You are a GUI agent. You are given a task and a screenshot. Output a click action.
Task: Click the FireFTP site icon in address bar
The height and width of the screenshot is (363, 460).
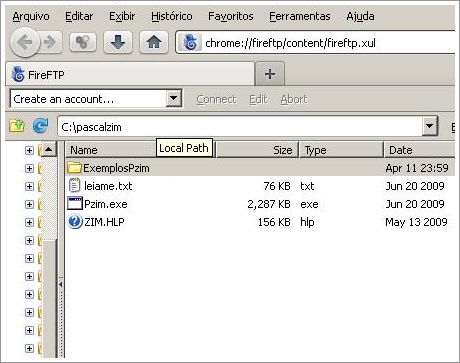tap(190, 43)
